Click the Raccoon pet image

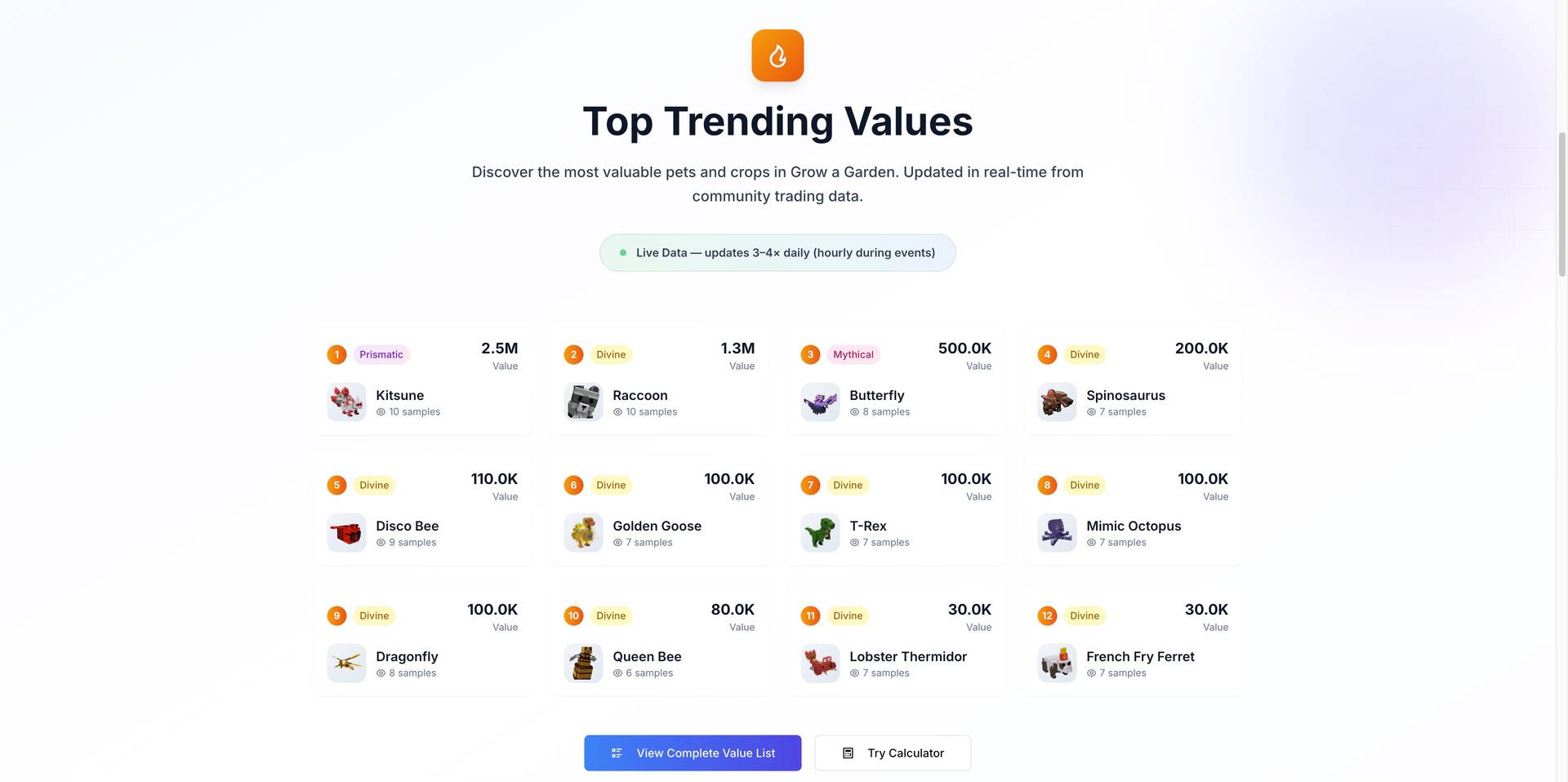point(583,402)
